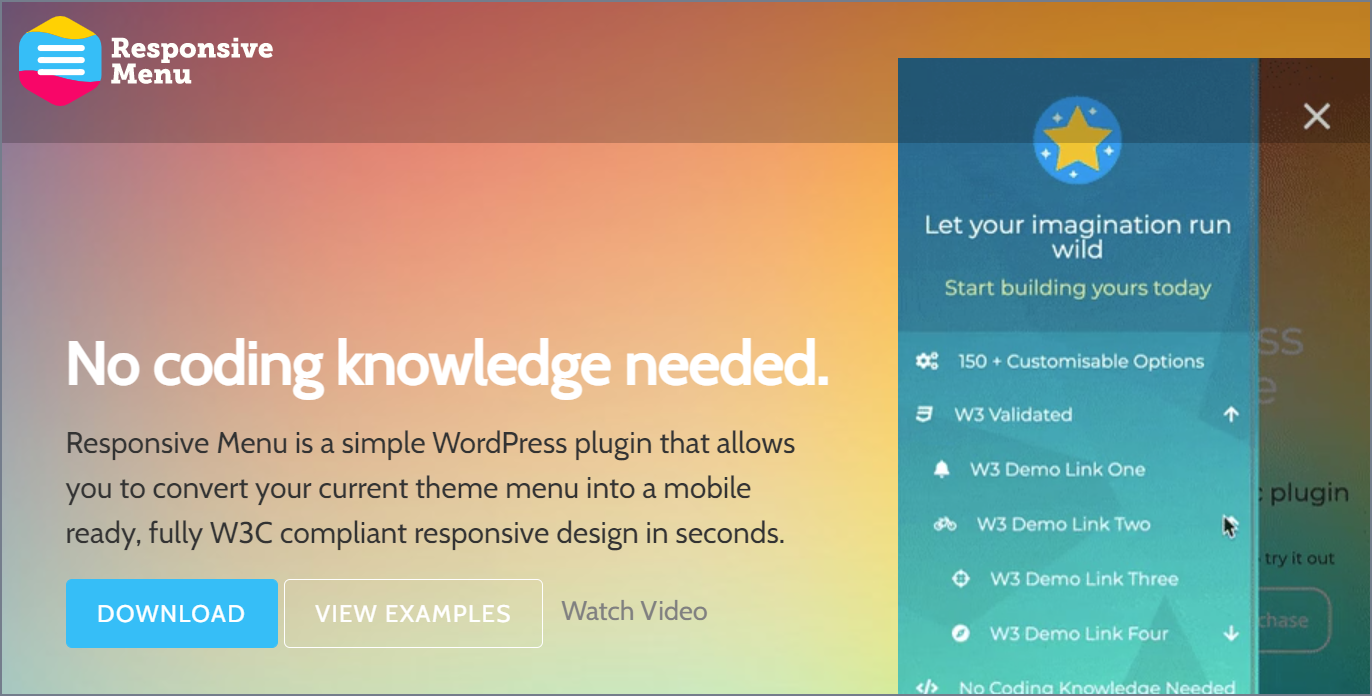Open the Responsive Menu hamburger logo icon

[x=61, y=60]
